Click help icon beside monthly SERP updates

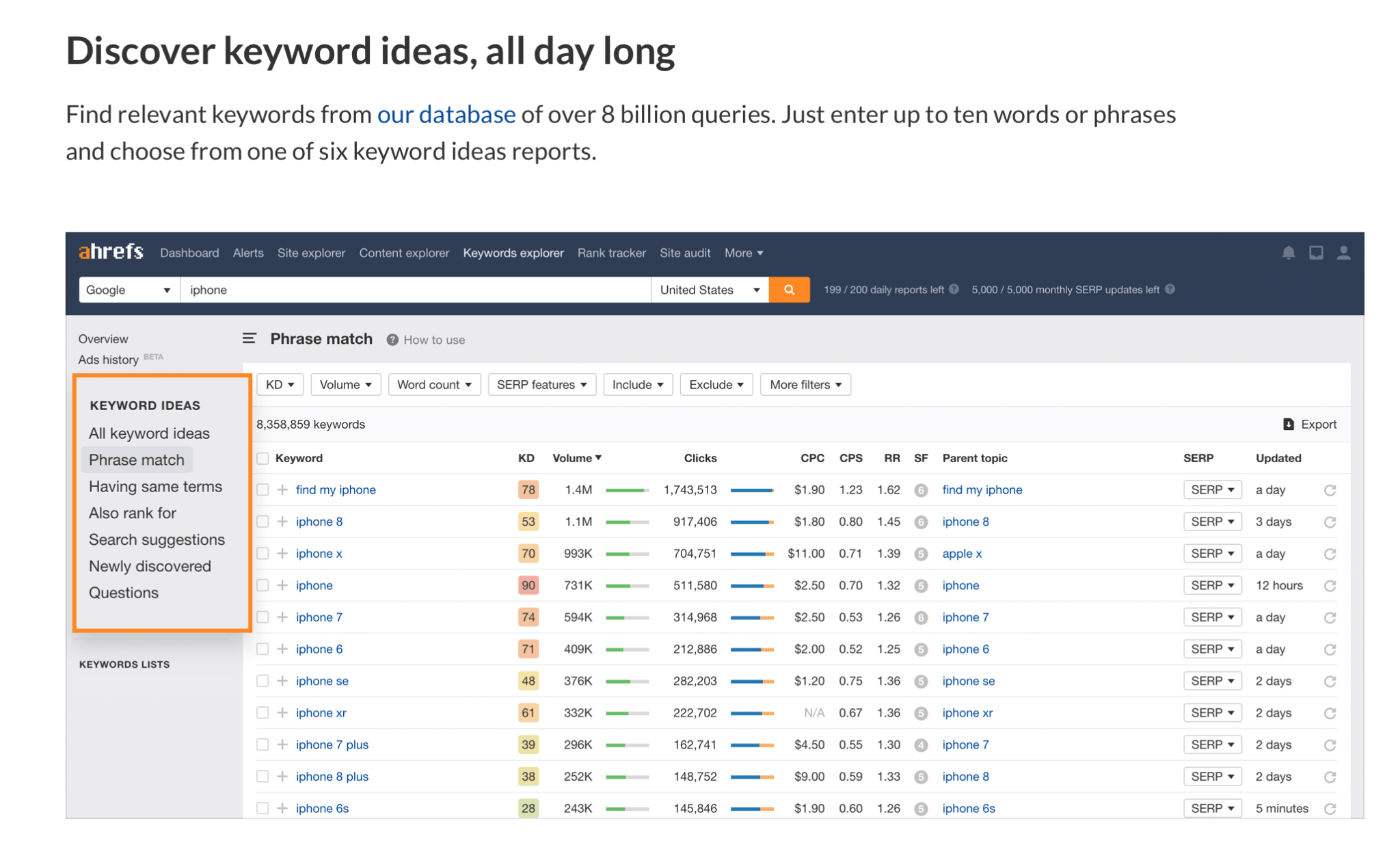pyautogui.click(x=1170, y=289)
